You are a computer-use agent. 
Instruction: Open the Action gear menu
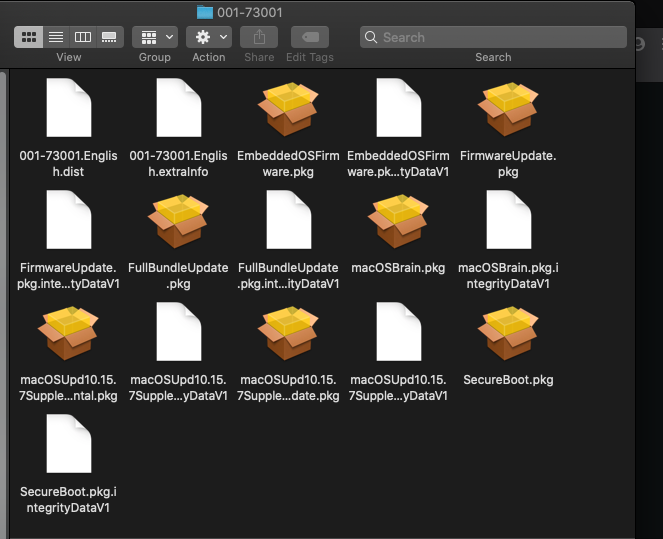point(209,37)
